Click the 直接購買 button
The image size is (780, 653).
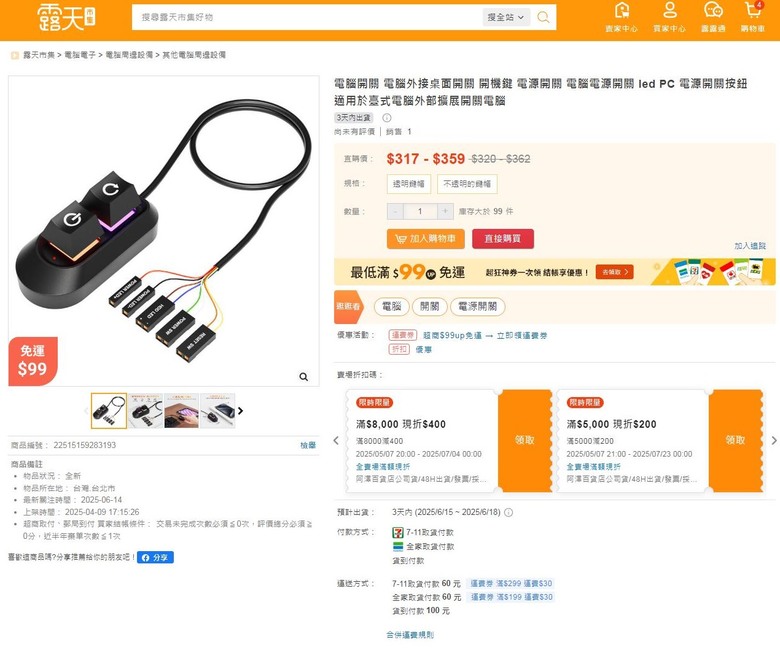(503, 239)
